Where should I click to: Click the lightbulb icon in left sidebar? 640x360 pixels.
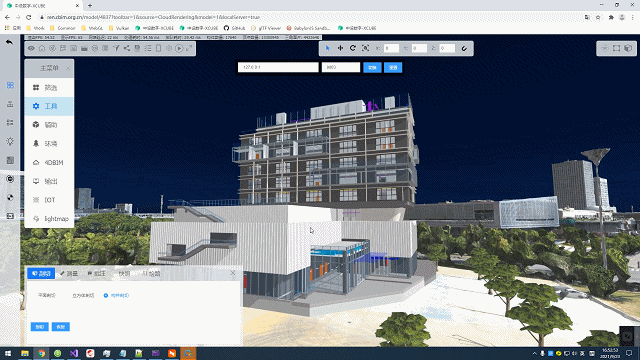click(x=10, y=141)
